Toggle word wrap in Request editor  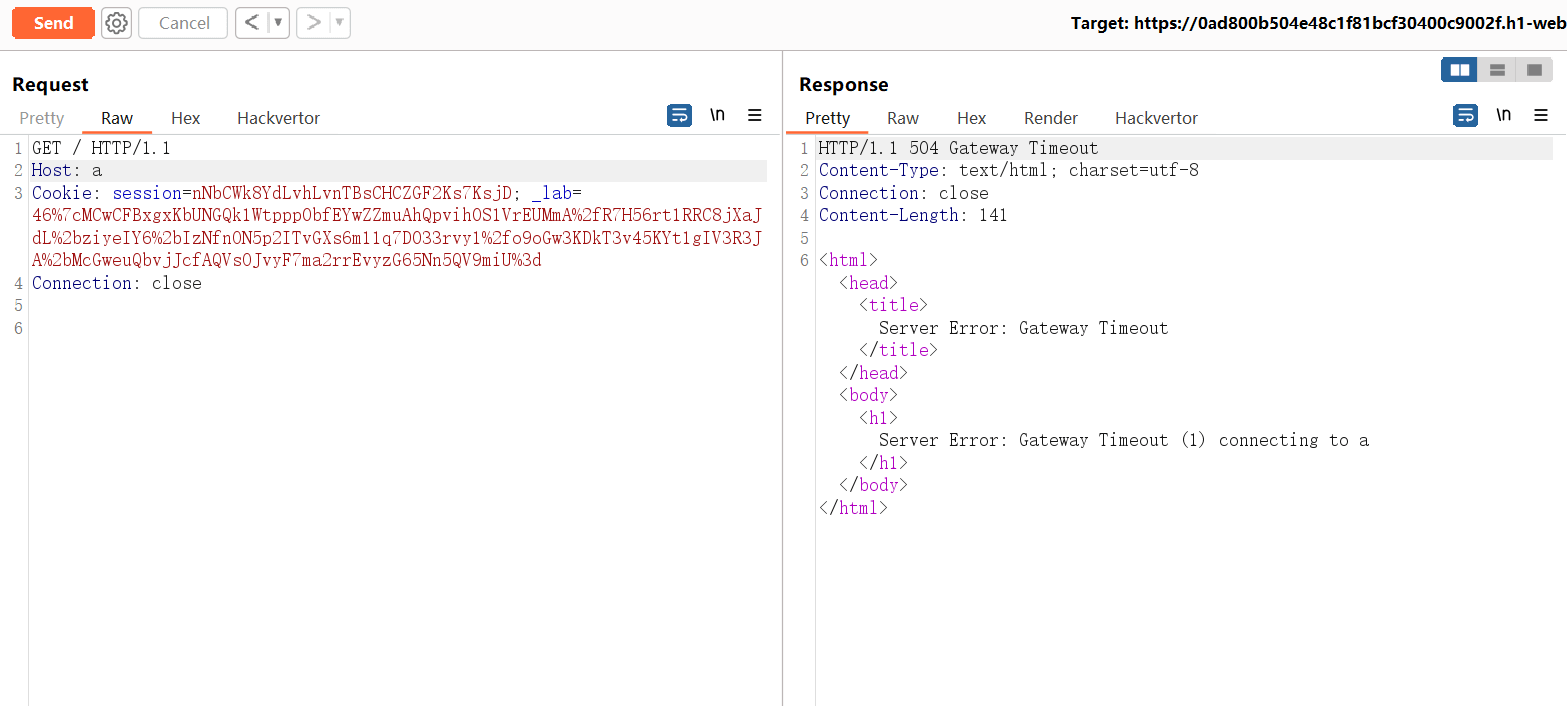coord(679,115)
